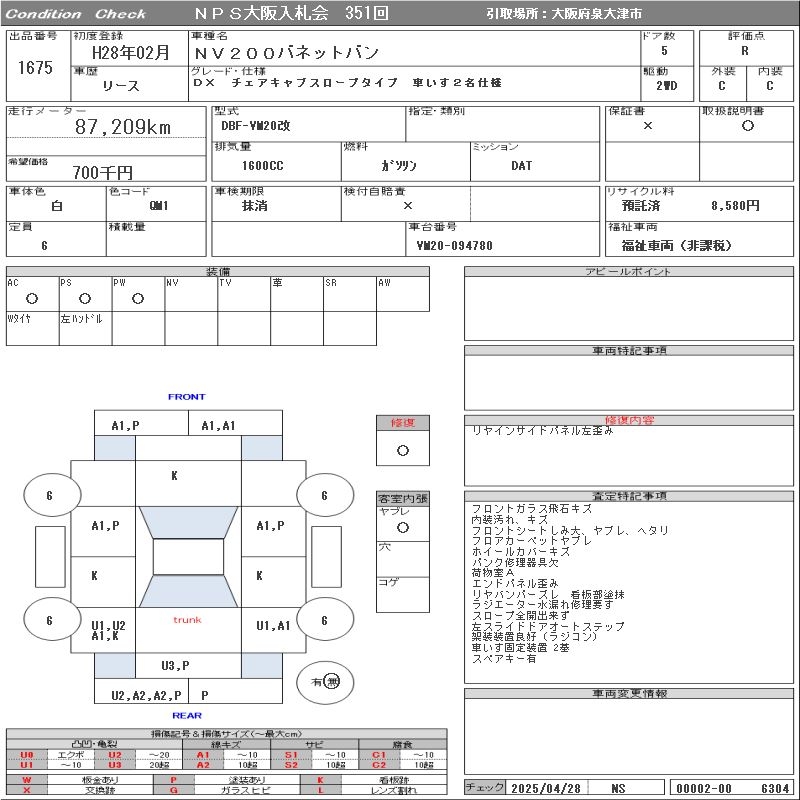Click the check date 2025/04/28

pyautogui.click(x=546, y=788)
